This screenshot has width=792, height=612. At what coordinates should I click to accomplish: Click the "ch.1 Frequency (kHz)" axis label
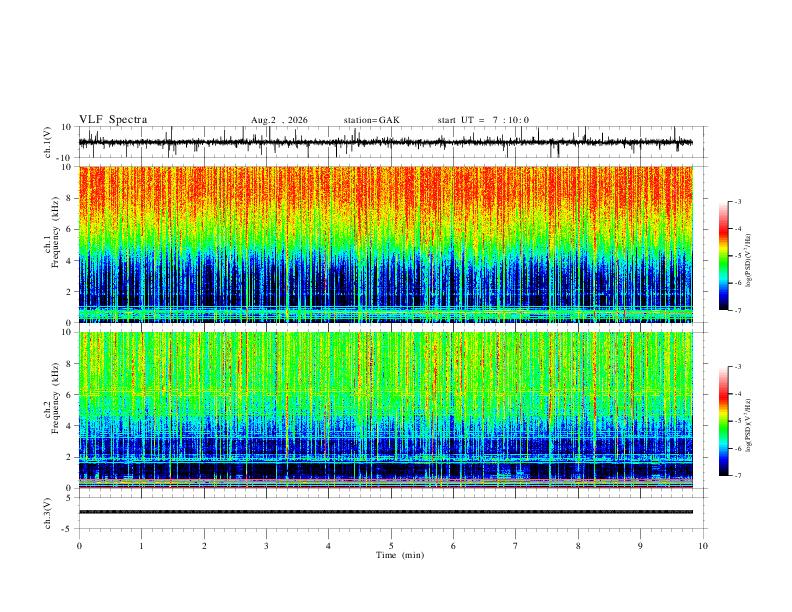tap(52, 232)
